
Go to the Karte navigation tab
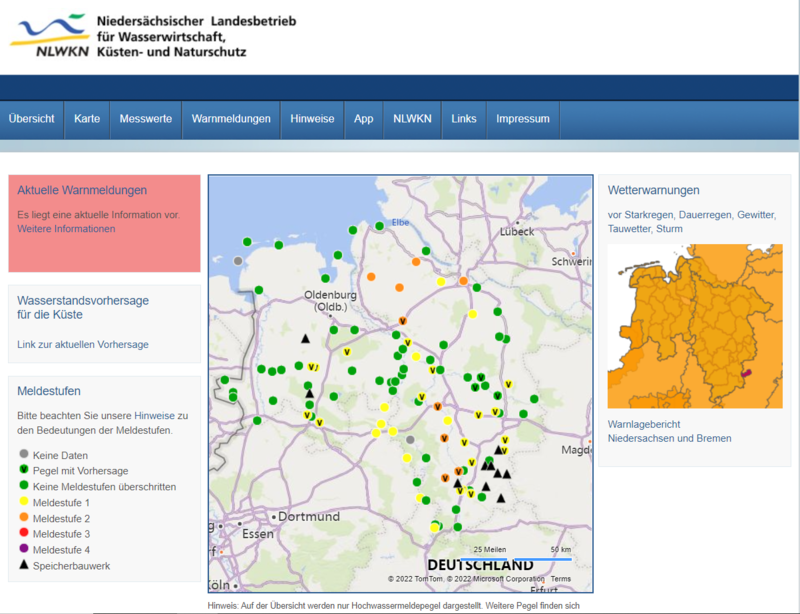[87, 119]
